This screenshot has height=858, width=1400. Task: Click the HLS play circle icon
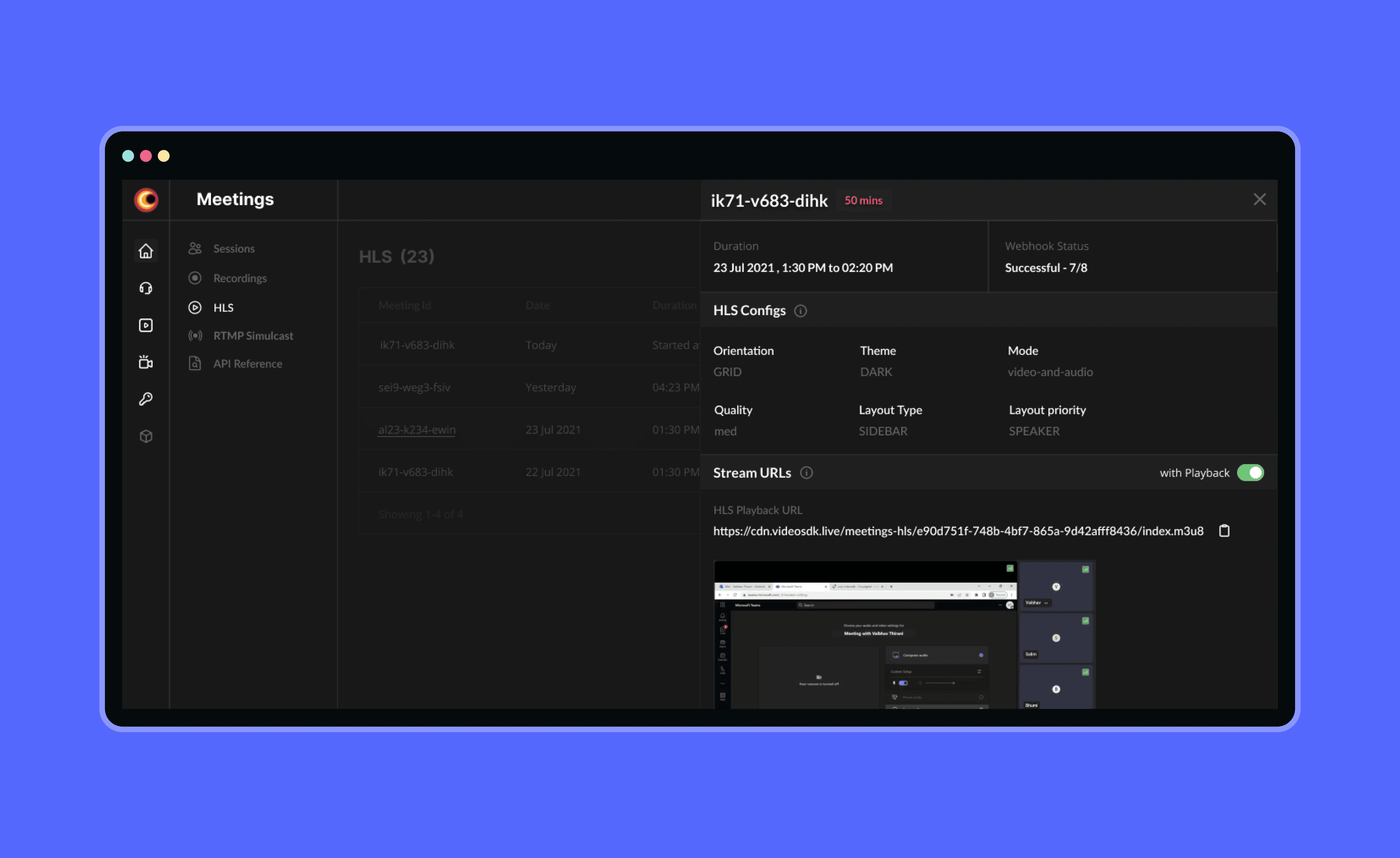[x=195, y=308]
